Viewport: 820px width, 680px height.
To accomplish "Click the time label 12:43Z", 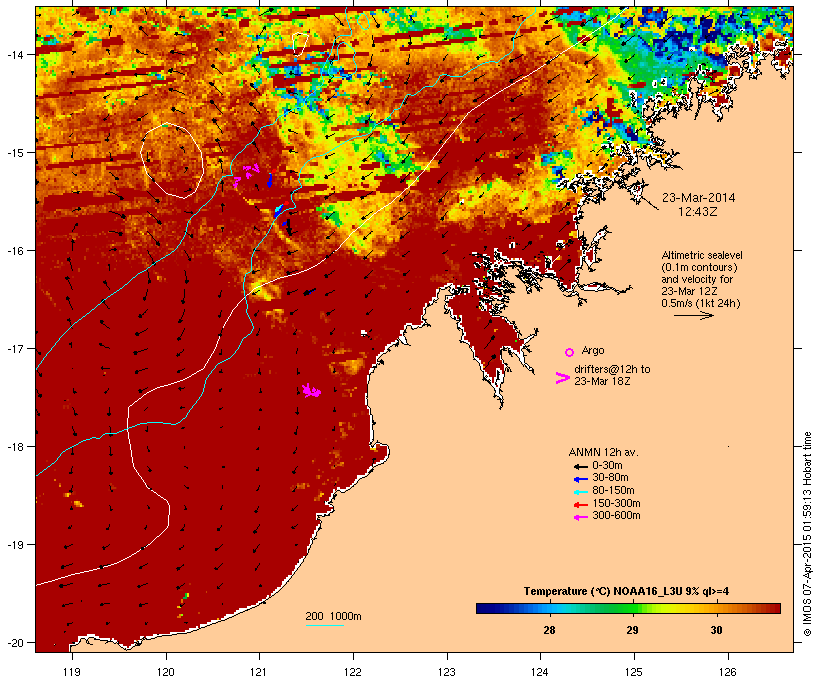I will point(698,212).
